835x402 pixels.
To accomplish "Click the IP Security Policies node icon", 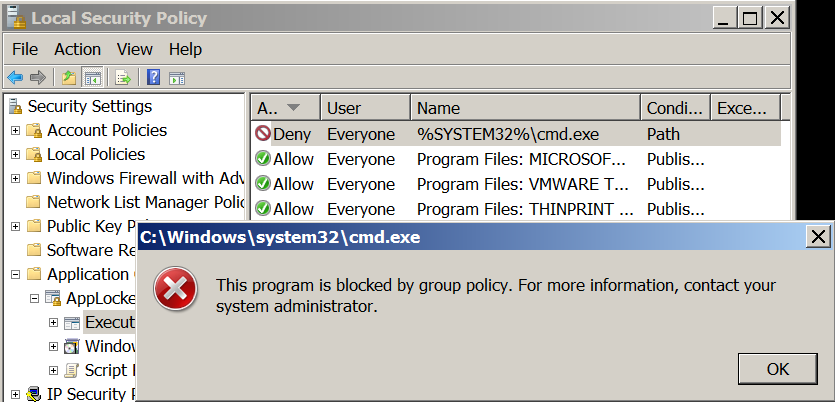I will (x=34, y=395).
